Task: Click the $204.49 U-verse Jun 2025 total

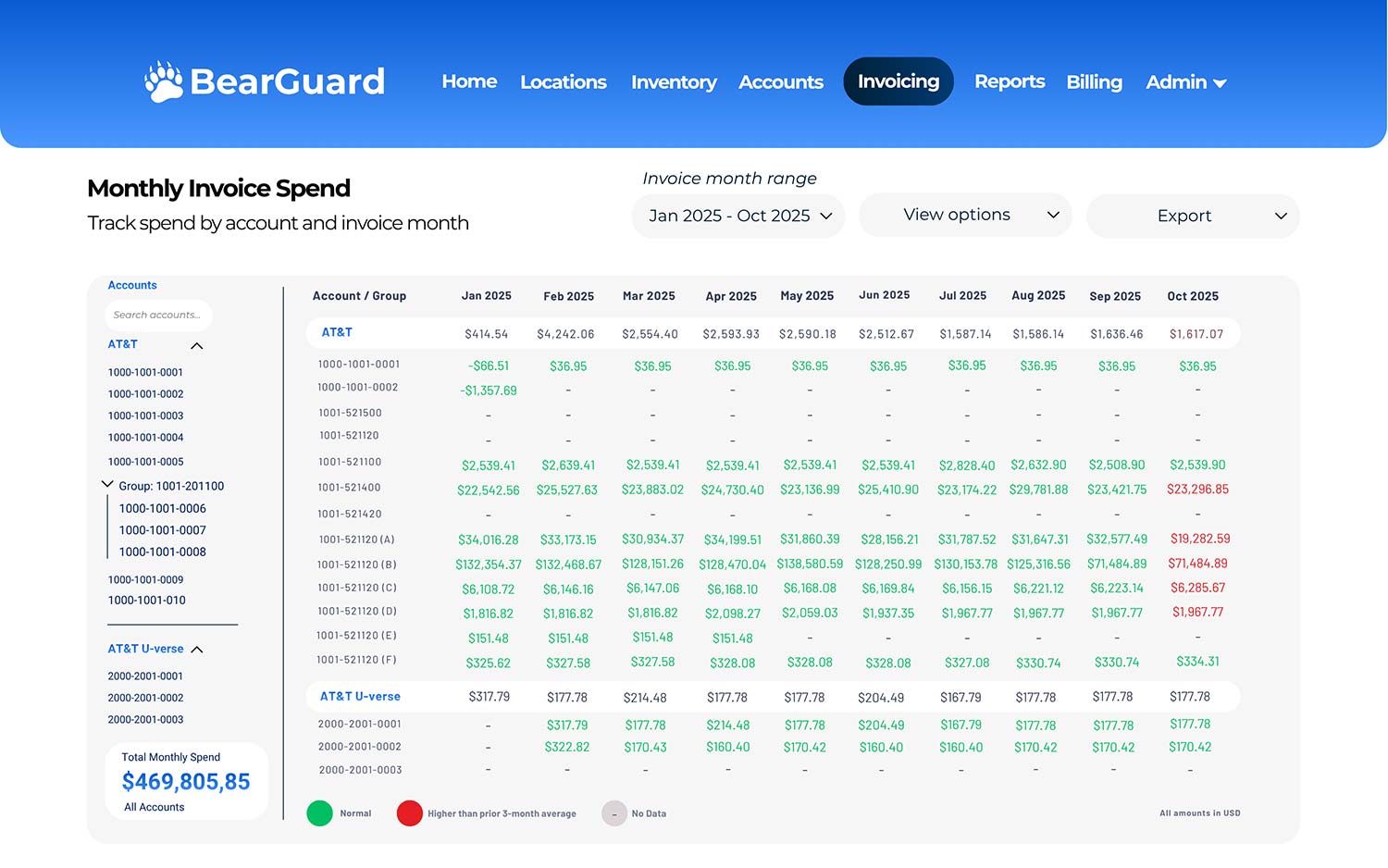Action: [x=881, y=698]
